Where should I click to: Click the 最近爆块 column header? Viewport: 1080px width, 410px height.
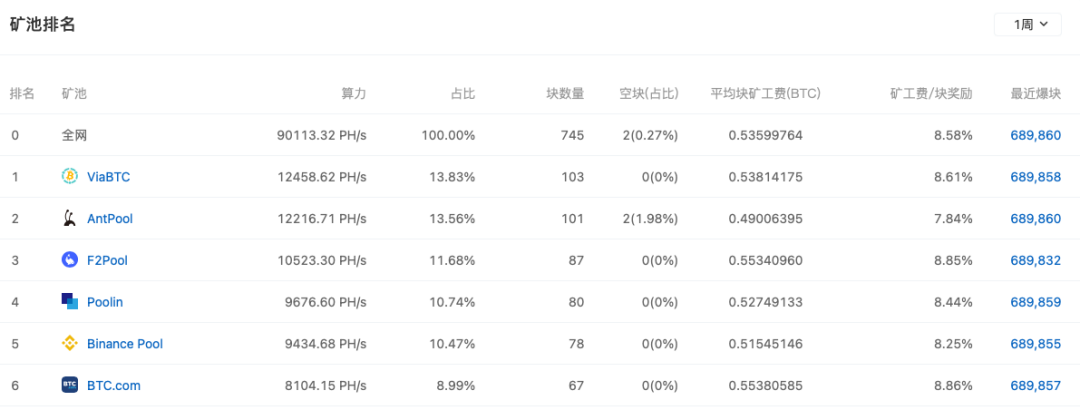1035,94
